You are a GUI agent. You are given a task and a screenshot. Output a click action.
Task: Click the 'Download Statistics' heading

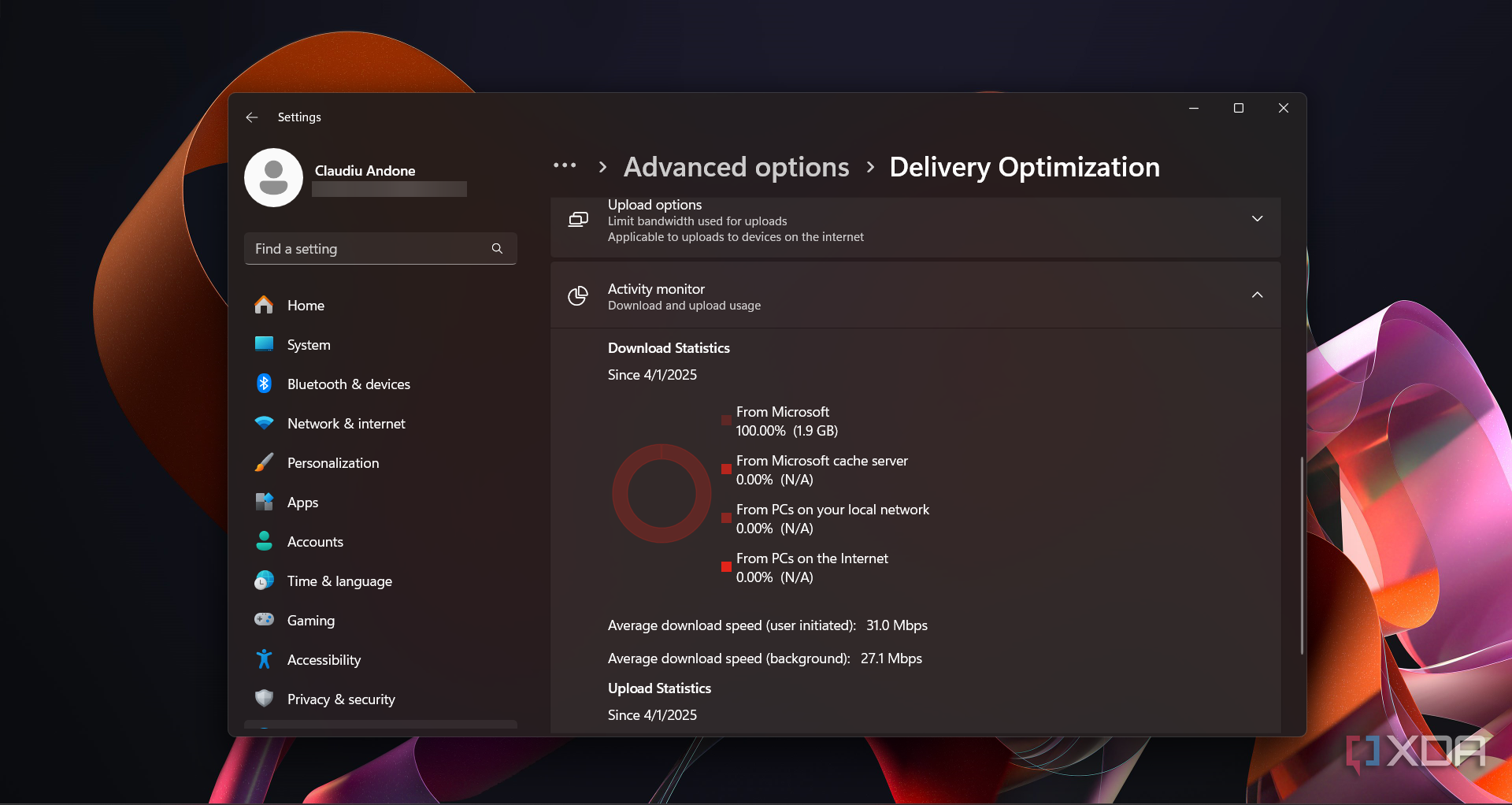[x=669, y=348]
